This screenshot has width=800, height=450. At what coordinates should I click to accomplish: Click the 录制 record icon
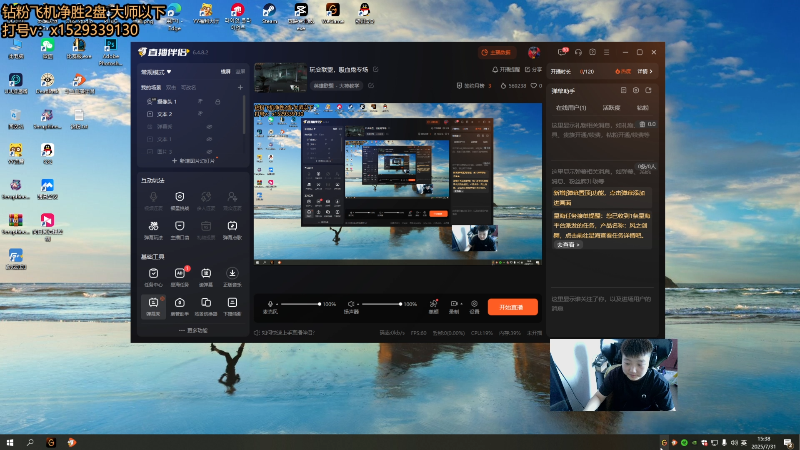pyautogui.click(x=454, y=306)
